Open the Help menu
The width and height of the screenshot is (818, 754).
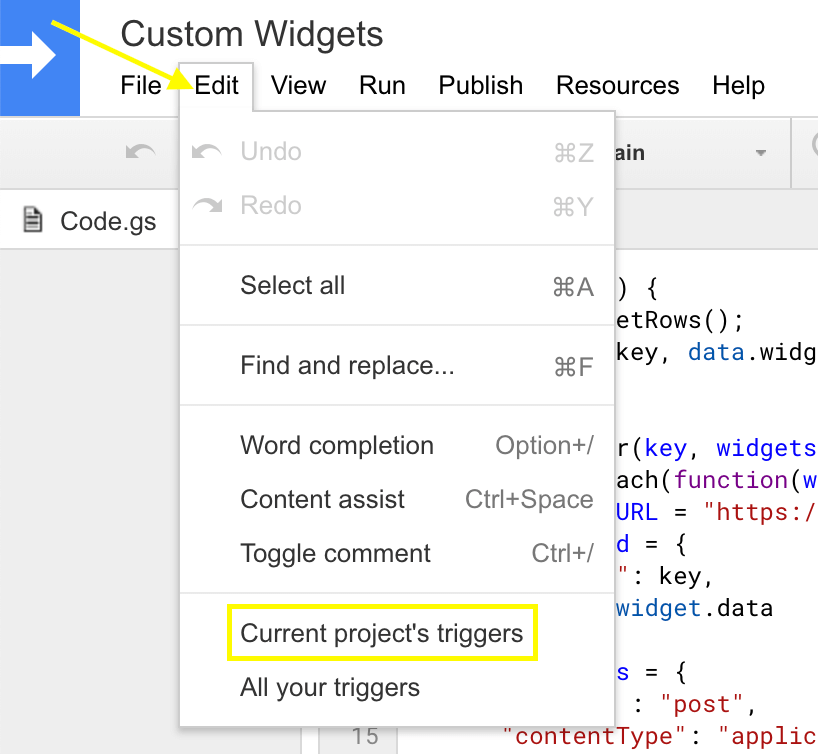click(738, 86)
